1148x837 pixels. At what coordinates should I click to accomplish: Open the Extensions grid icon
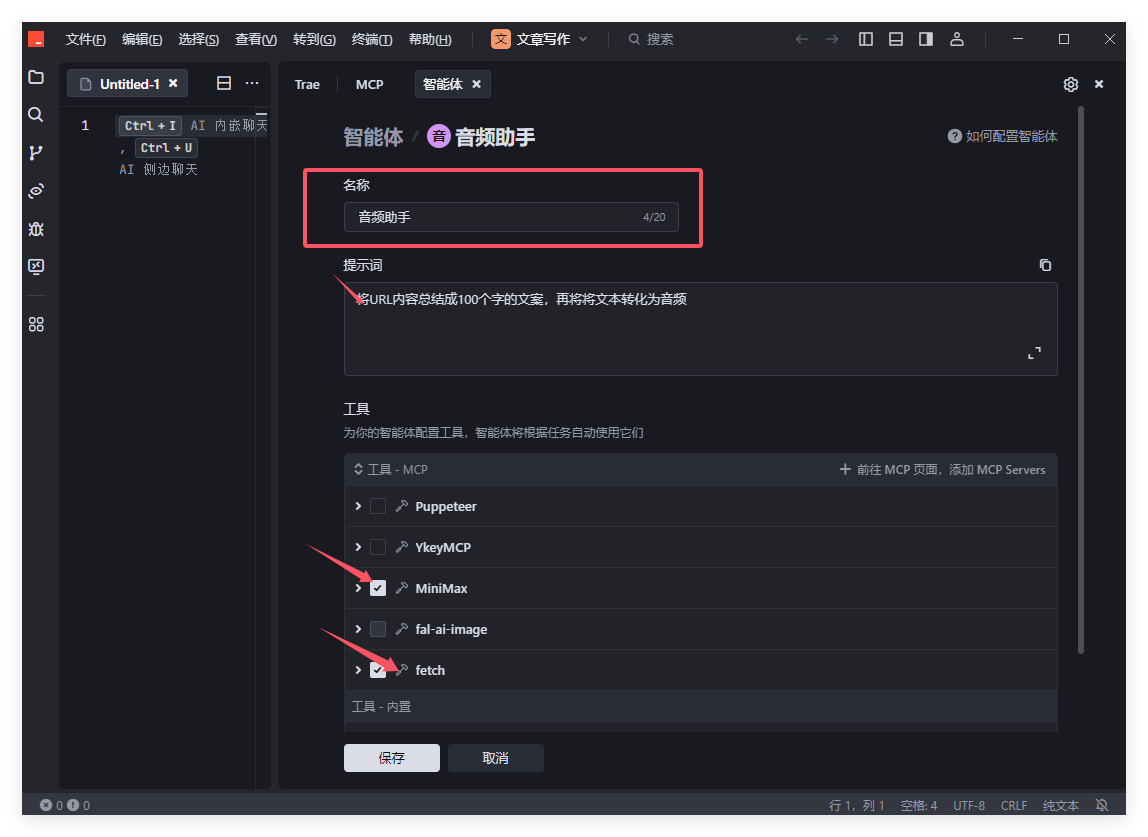pyautogui.click(x=36, y=324)
